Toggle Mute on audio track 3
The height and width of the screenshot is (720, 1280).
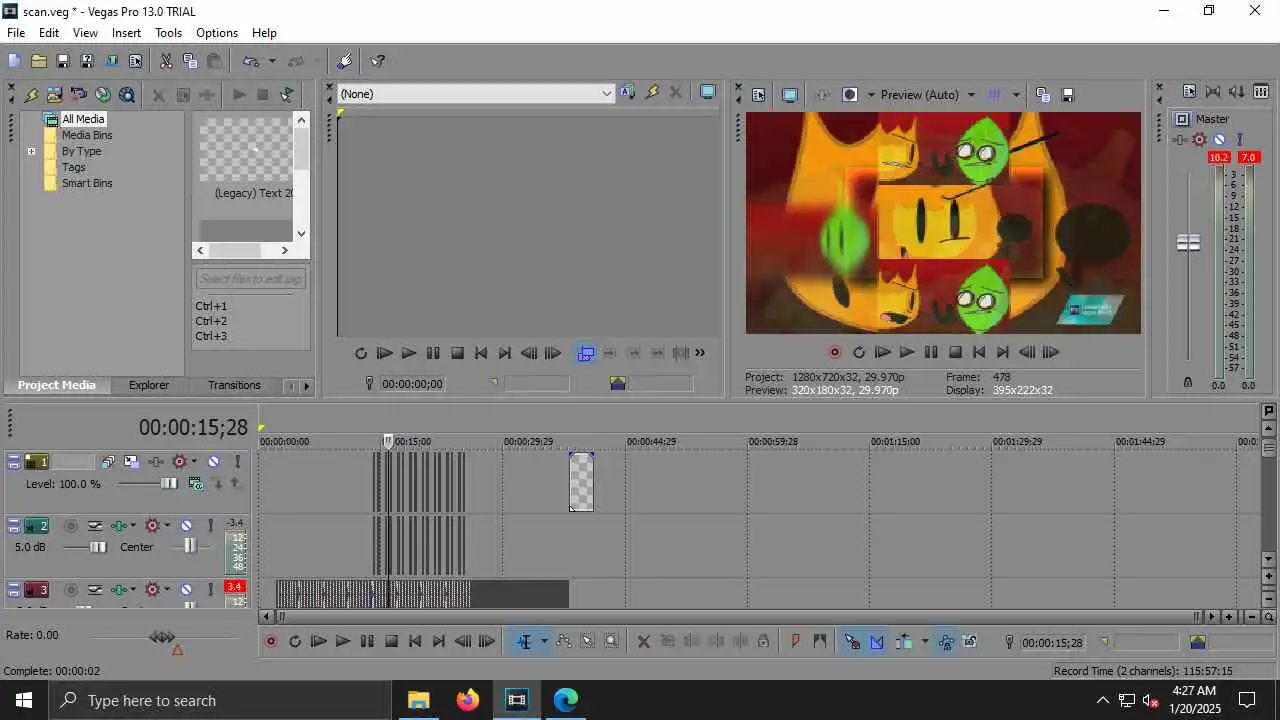click(x=186, y=590)
